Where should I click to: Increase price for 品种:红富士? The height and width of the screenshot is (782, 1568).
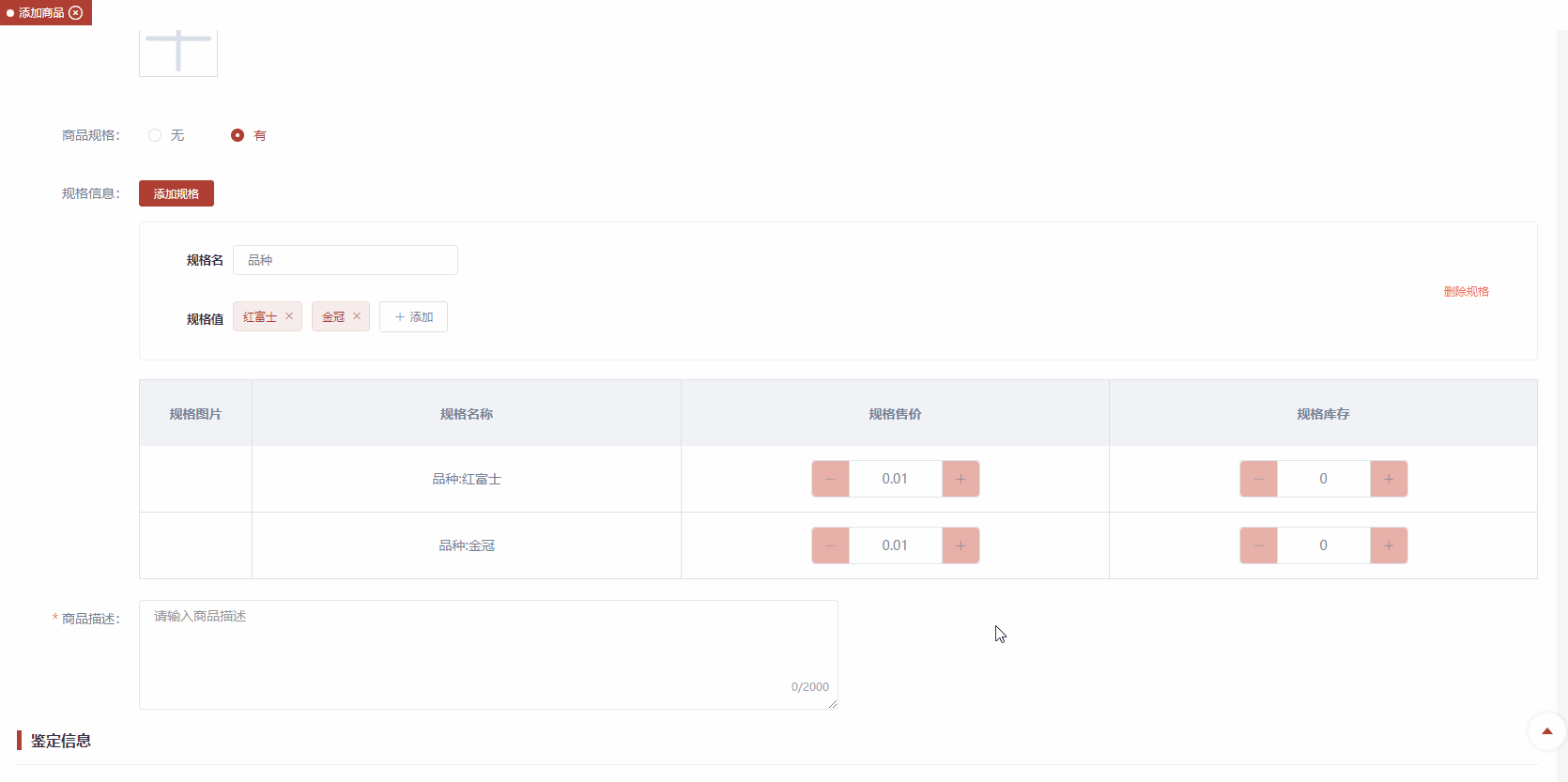pyautogui.click(x=961, y=479)
